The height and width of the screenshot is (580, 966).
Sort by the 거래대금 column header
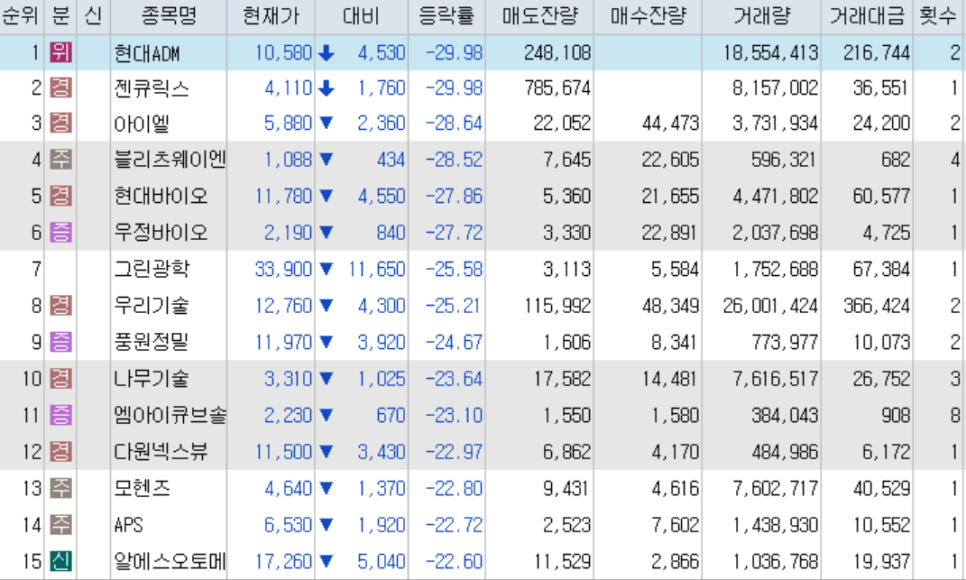point(867,16)
